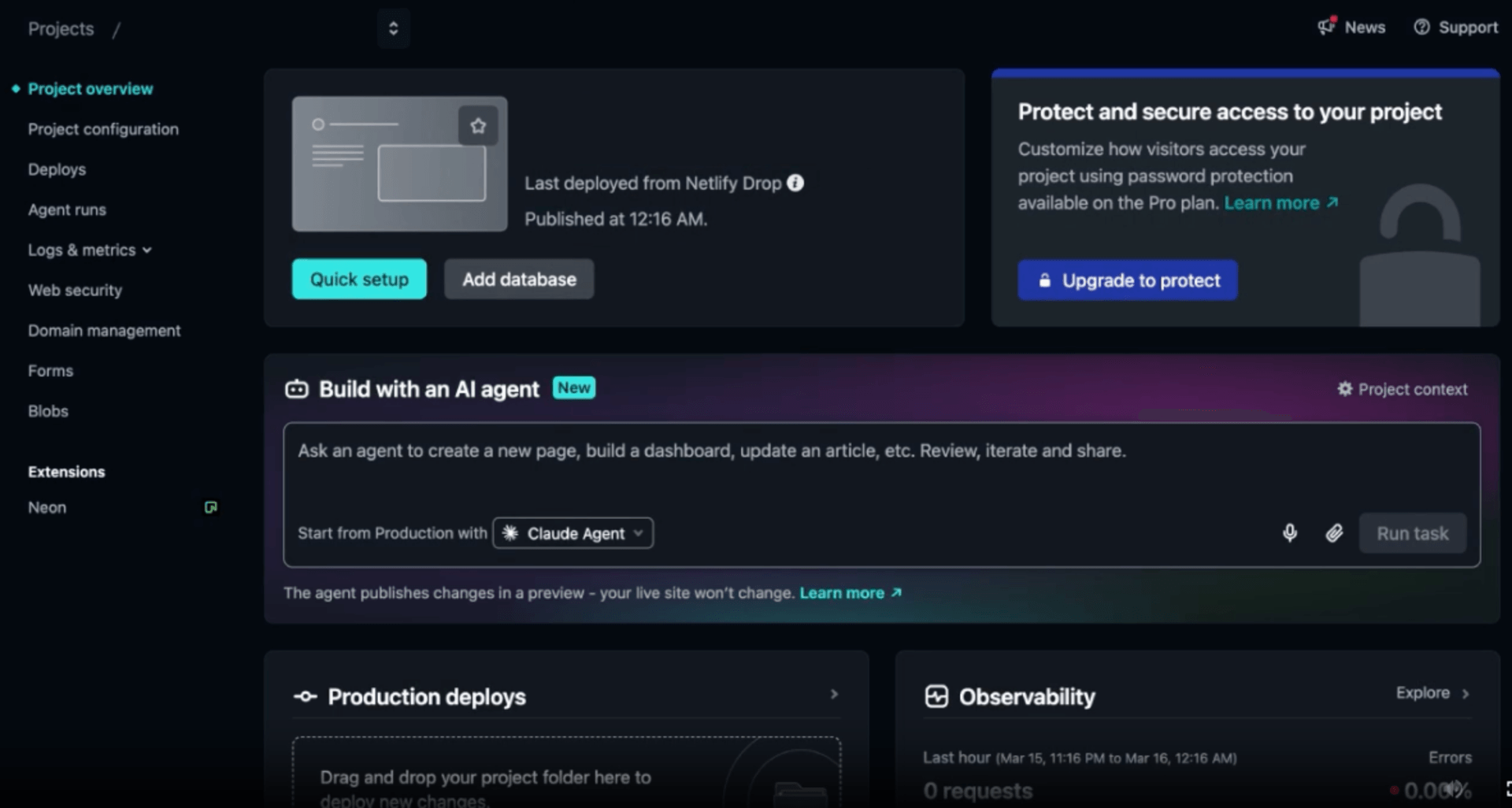1512x808 pixels.
Task: Click Upgrade to protect button
Action: [1128, 280]
